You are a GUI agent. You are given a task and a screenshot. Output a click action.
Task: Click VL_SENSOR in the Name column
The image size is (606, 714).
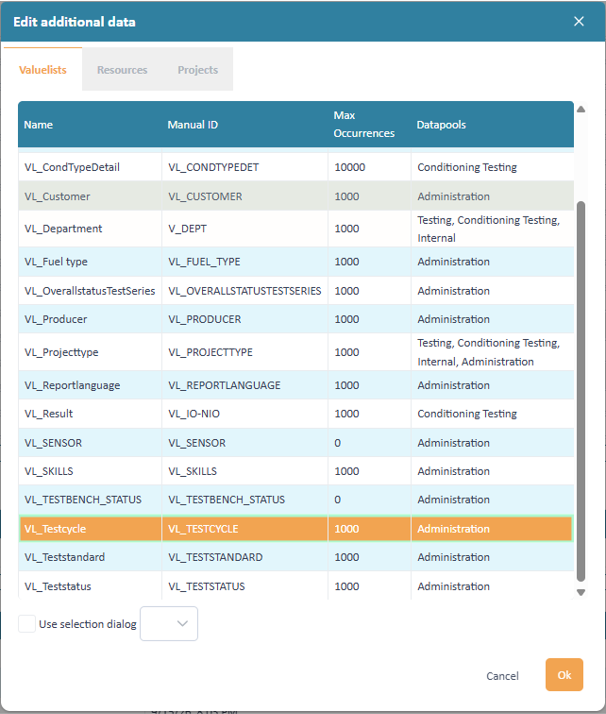point(53,443)
